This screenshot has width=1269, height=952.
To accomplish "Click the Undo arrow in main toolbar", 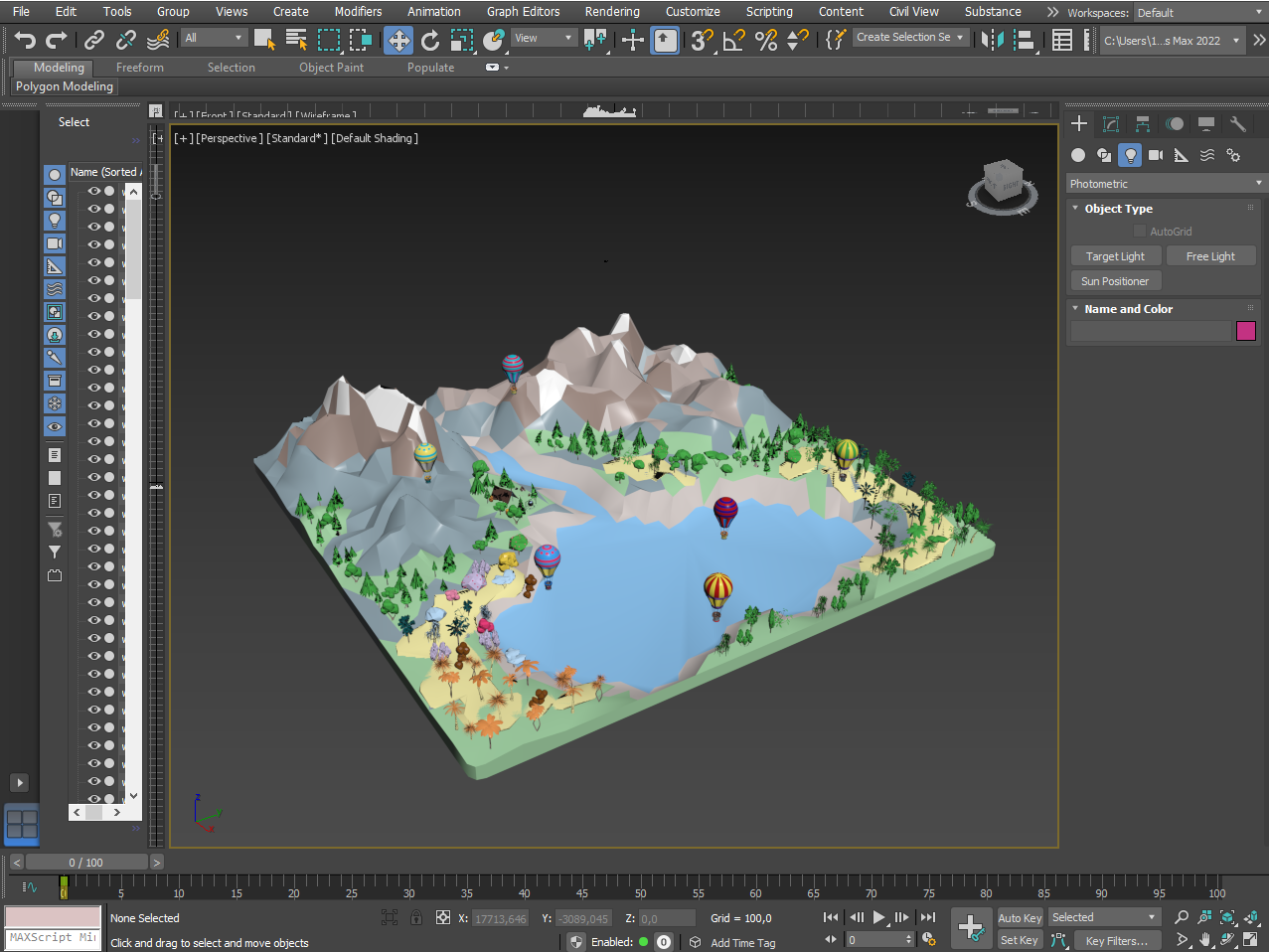I will (25, 40).
